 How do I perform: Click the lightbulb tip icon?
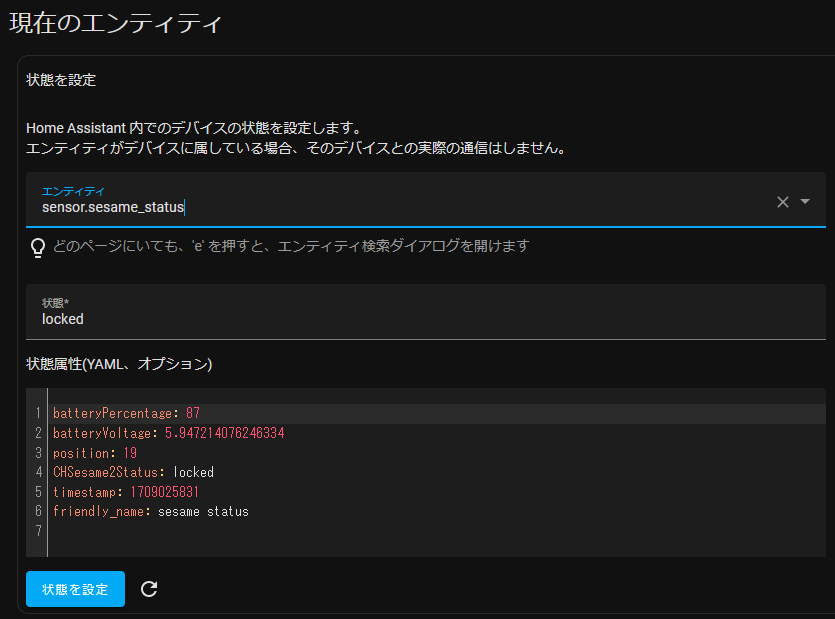(38, 248)
